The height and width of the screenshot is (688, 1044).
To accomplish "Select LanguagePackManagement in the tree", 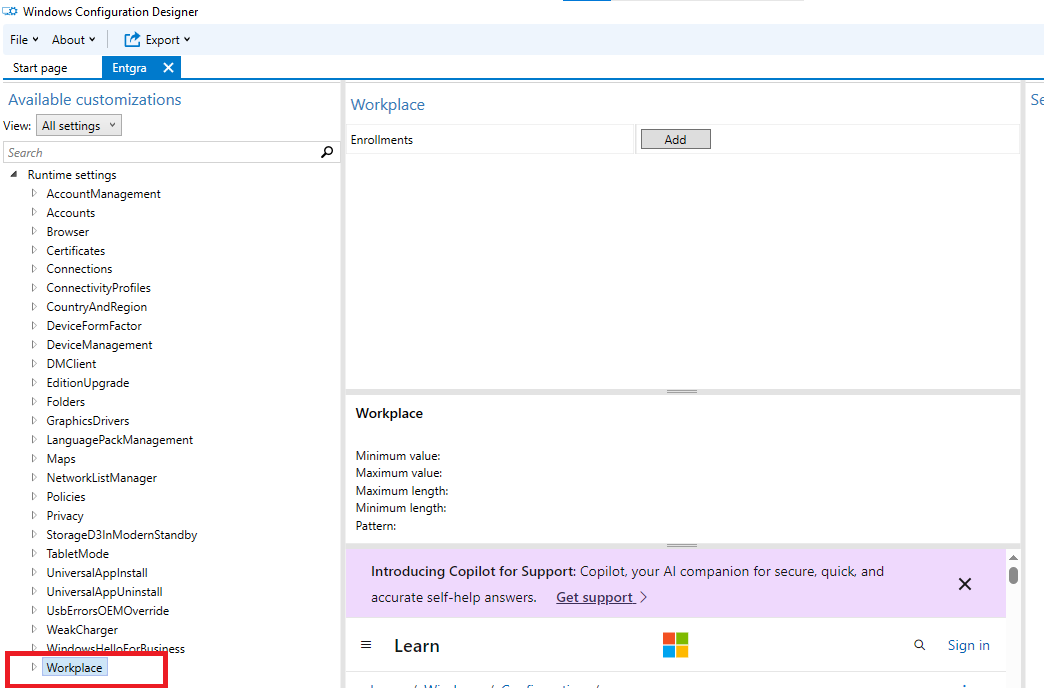I will coord(120,440).
